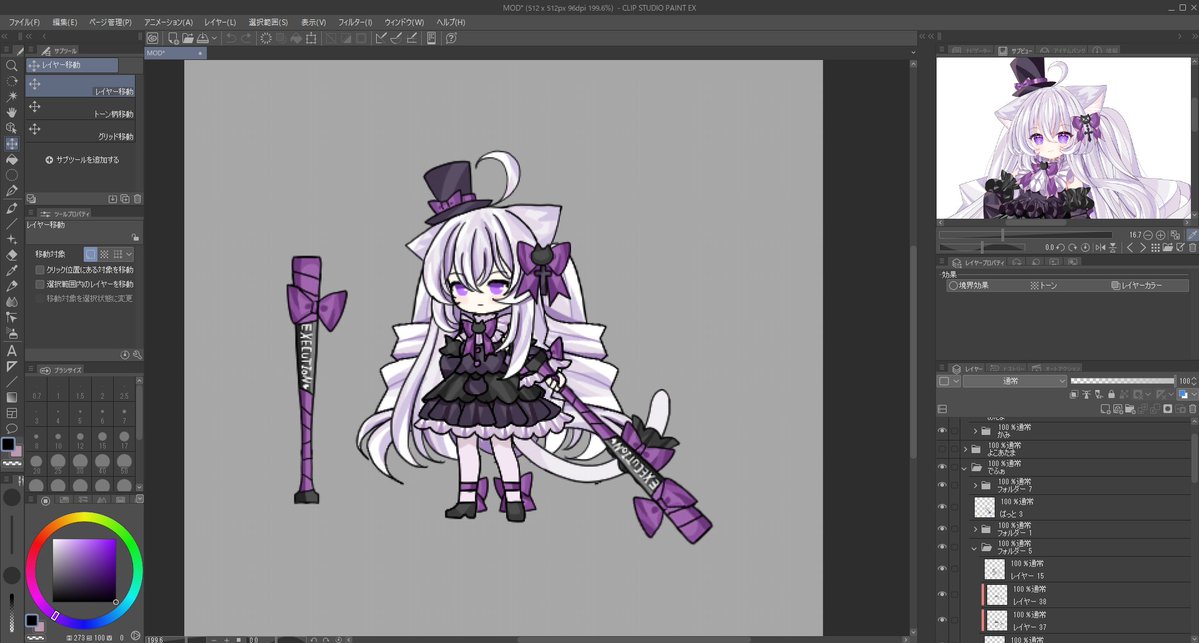This screenshot has height=643, width=1199.
Task: Click the New raster layer icon
Action: (1106, 409)
